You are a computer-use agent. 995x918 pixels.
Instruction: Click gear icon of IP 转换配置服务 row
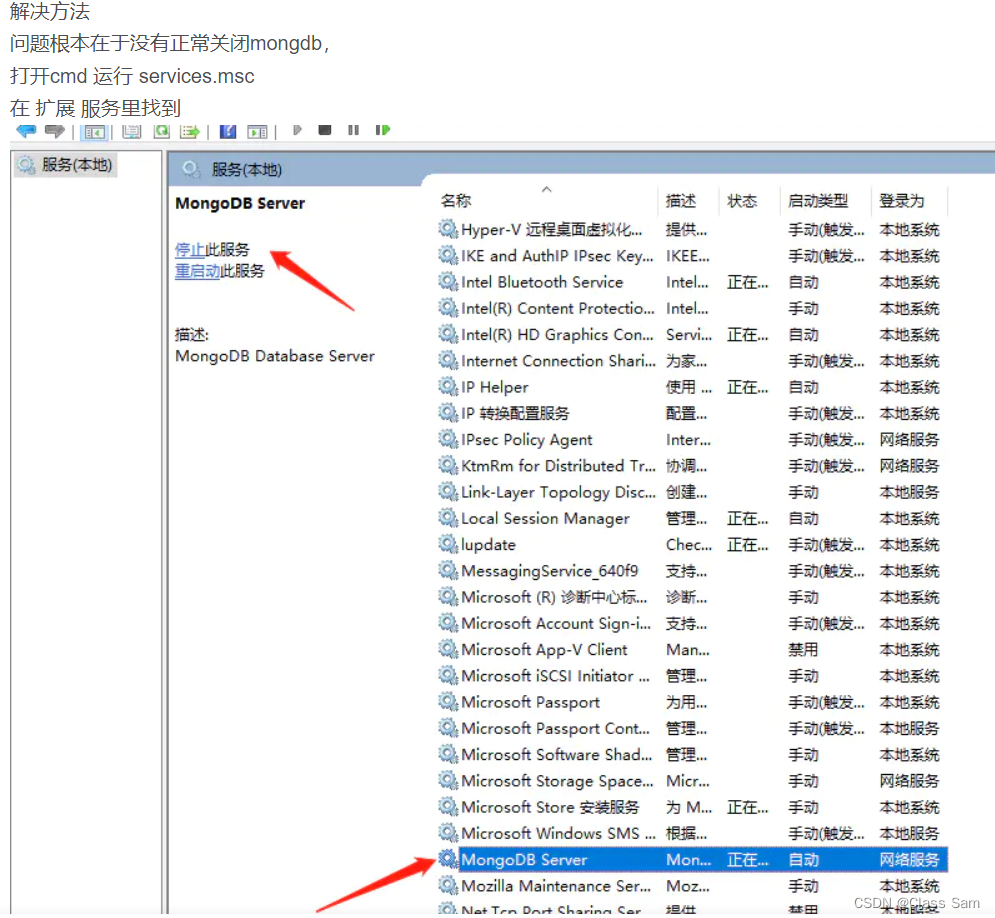(x=448, y=412)
